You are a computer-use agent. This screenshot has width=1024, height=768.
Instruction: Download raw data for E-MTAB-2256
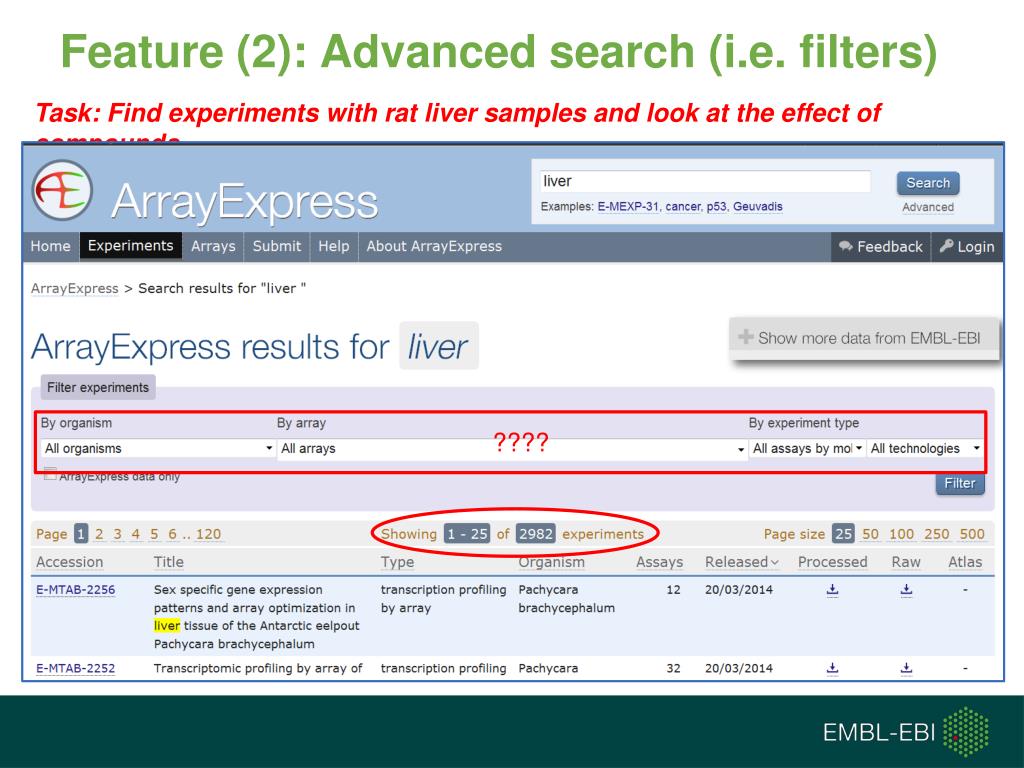pos(906,590)
